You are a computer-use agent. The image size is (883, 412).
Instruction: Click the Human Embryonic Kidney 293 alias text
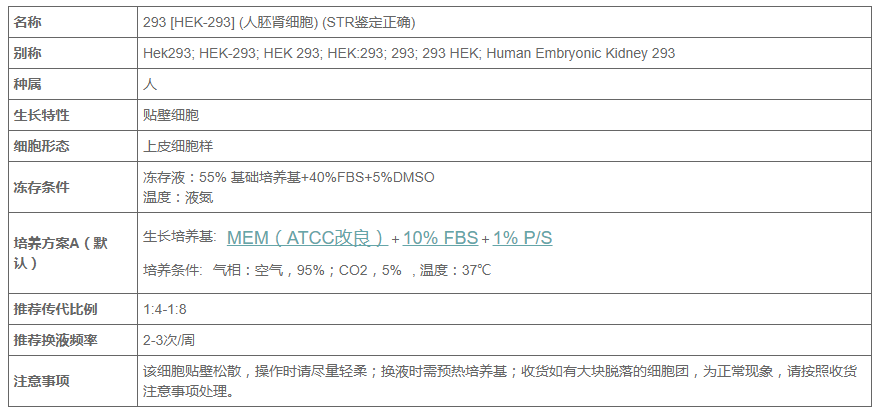[581, 53]
